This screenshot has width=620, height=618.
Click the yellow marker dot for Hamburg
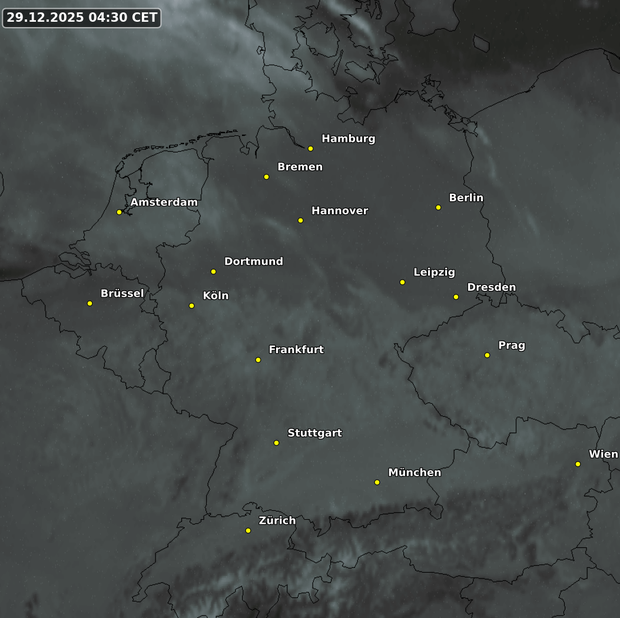coord(310,149)
